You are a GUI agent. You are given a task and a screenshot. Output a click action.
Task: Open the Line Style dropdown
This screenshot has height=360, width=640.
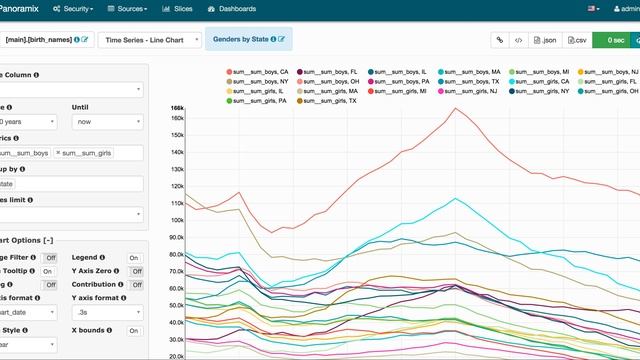tap(28, 344)
